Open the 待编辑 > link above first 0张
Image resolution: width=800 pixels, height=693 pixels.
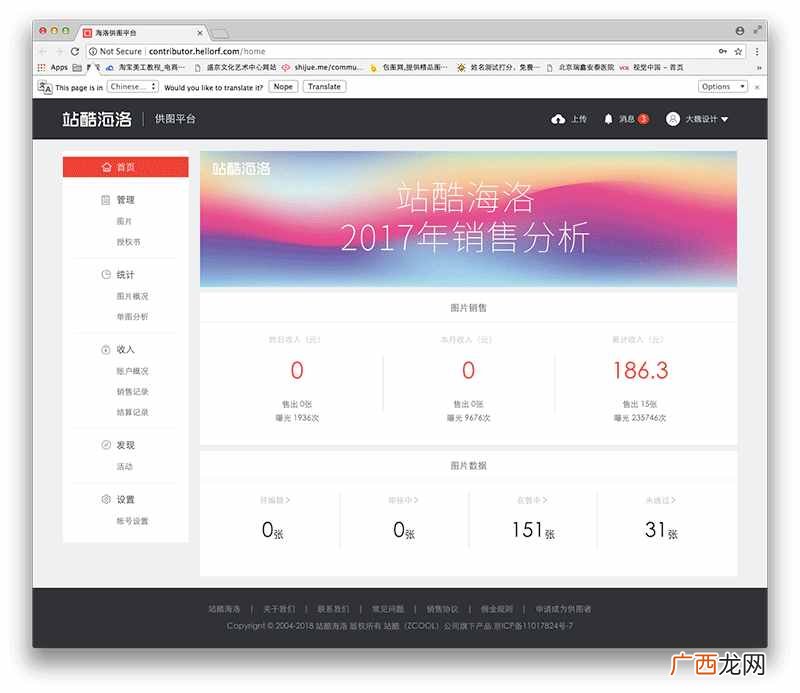coord(275,500)
